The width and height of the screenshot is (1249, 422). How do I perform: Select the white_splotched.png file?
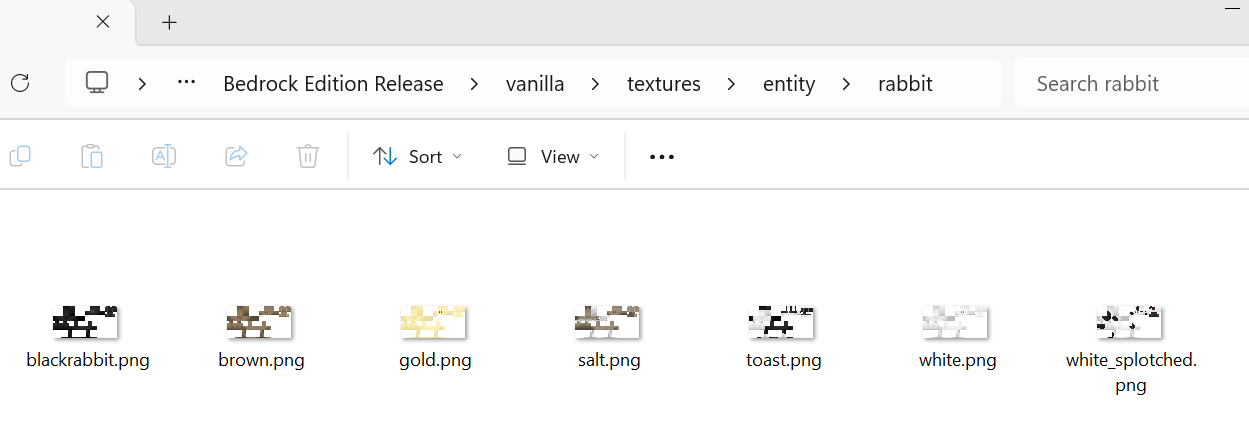pos(1130,322)
